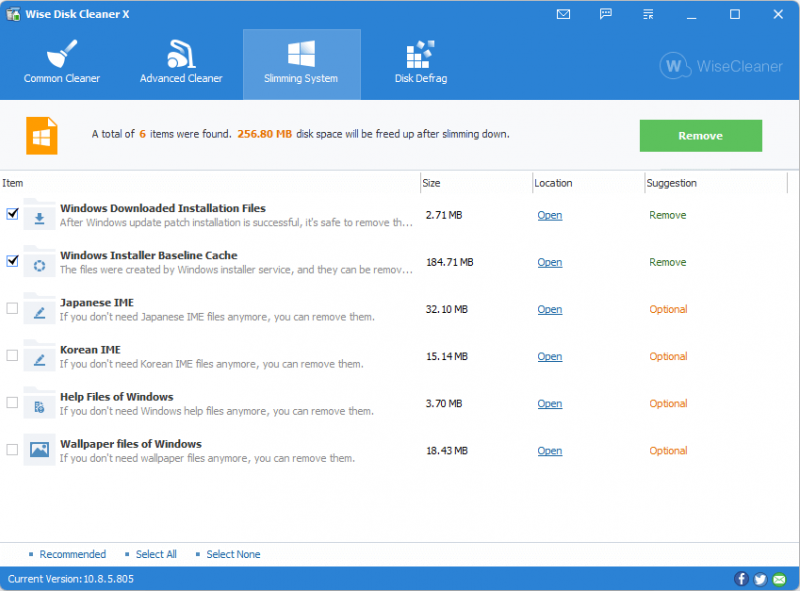This screenshot has height=591, width=800.
Task: Click the WiseCleaner logo
Action: [720, 66]
